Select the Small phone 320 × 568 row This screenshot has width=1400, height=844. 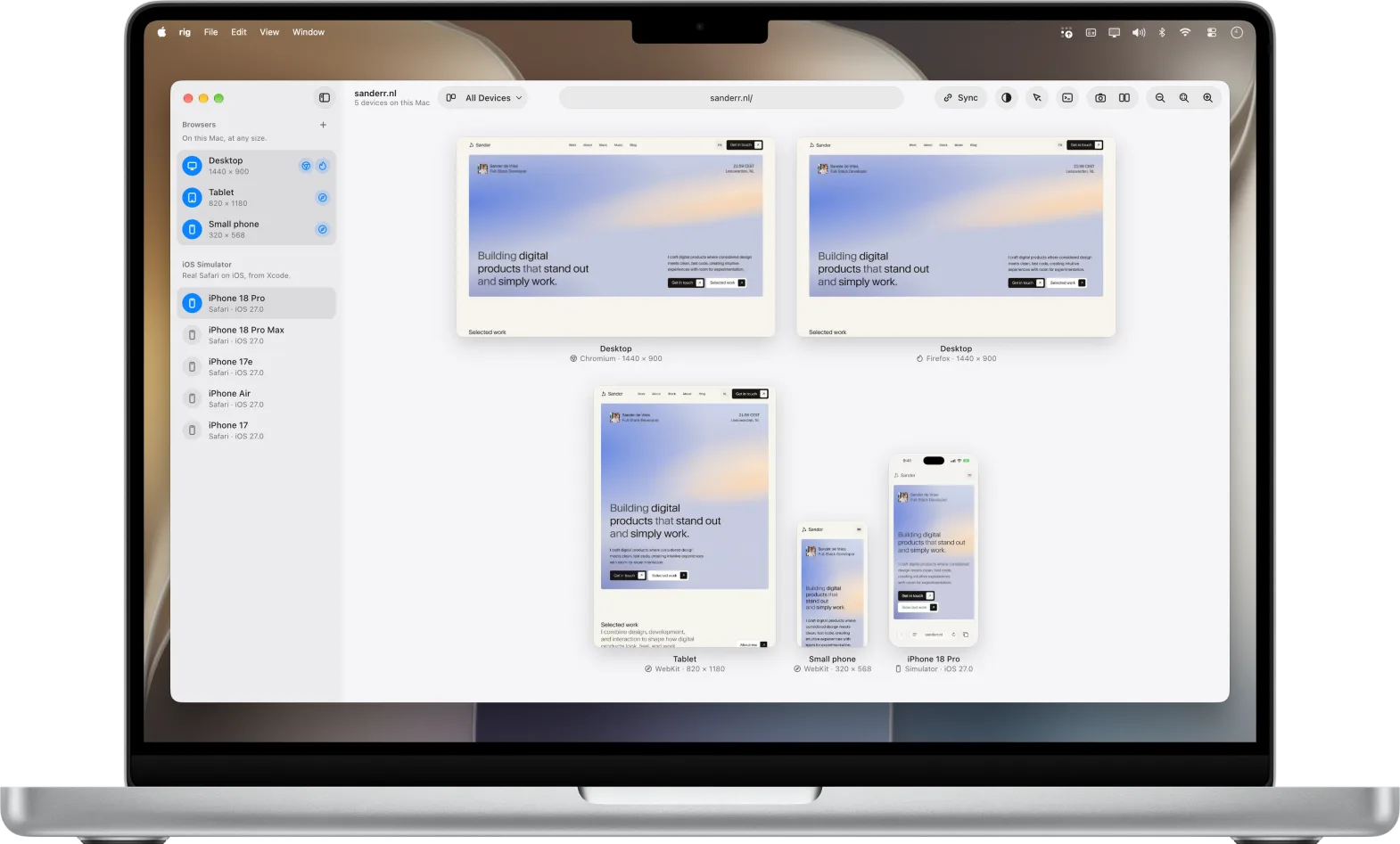point(257,229)
